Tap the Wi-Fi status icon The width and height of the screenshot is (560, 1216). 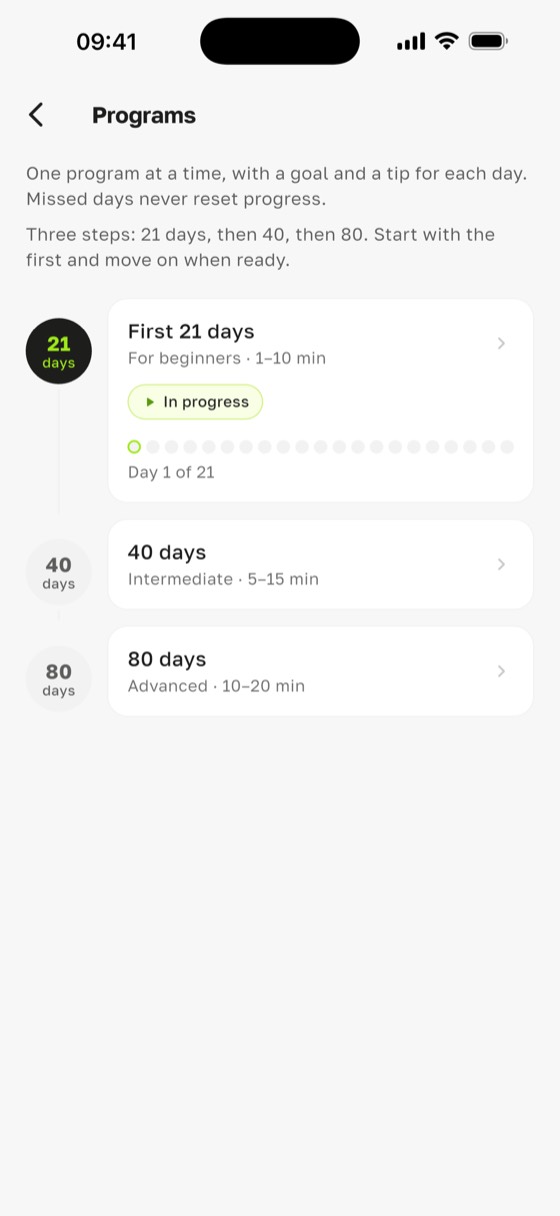click(x=447, y=41)
